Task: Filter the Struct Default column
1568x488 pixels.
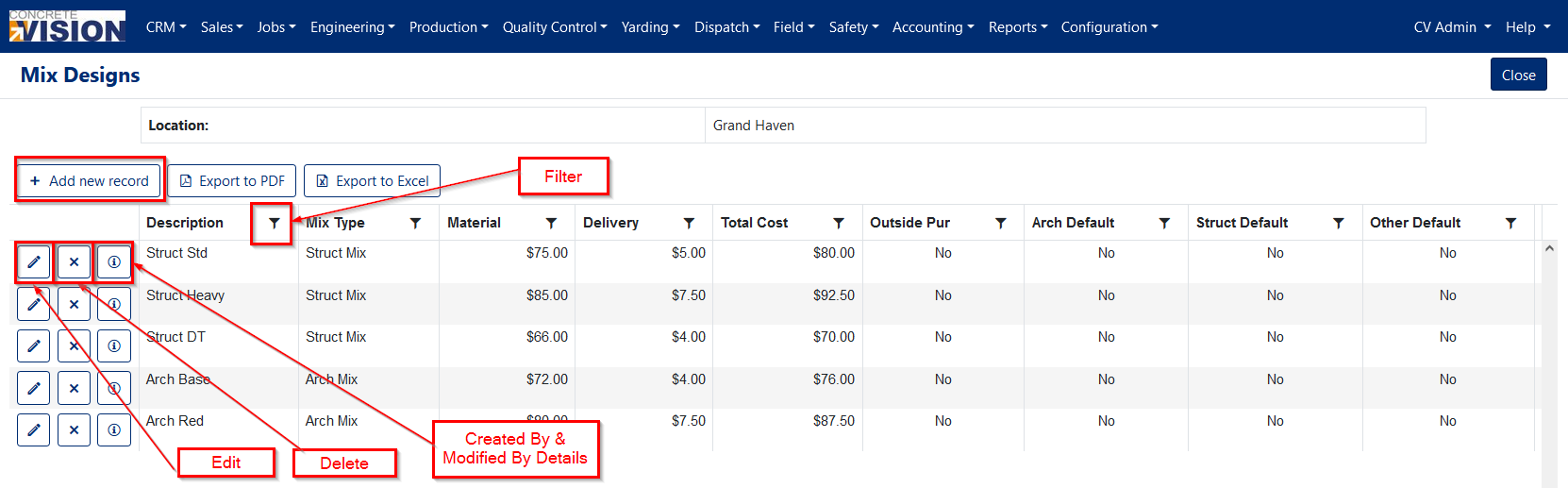Action: click(1338, 223)
